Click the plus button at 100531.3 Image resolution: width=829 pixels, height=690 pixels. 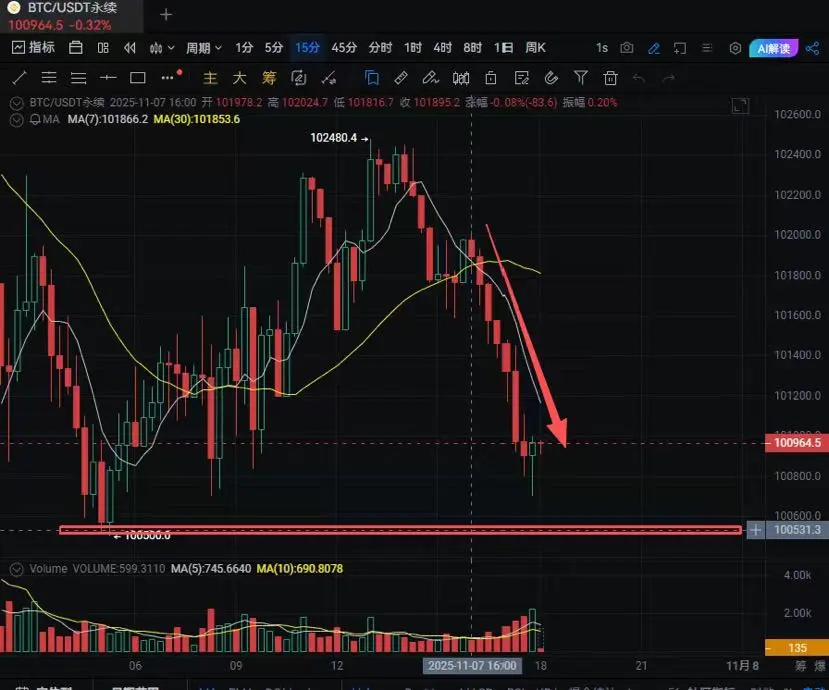(756, 530)
